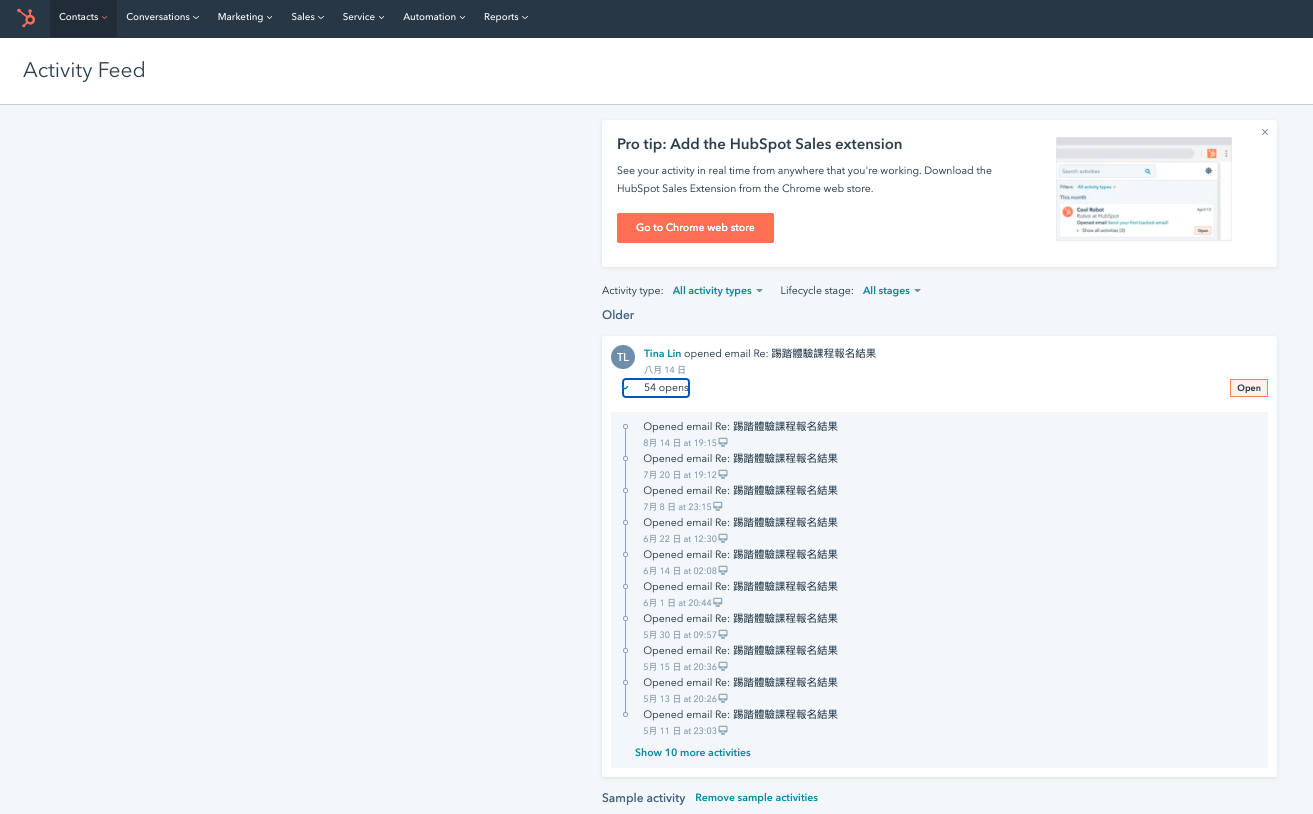Click the timeline dot beside the first opened email

pyautogui.click(x=625, y=426)
